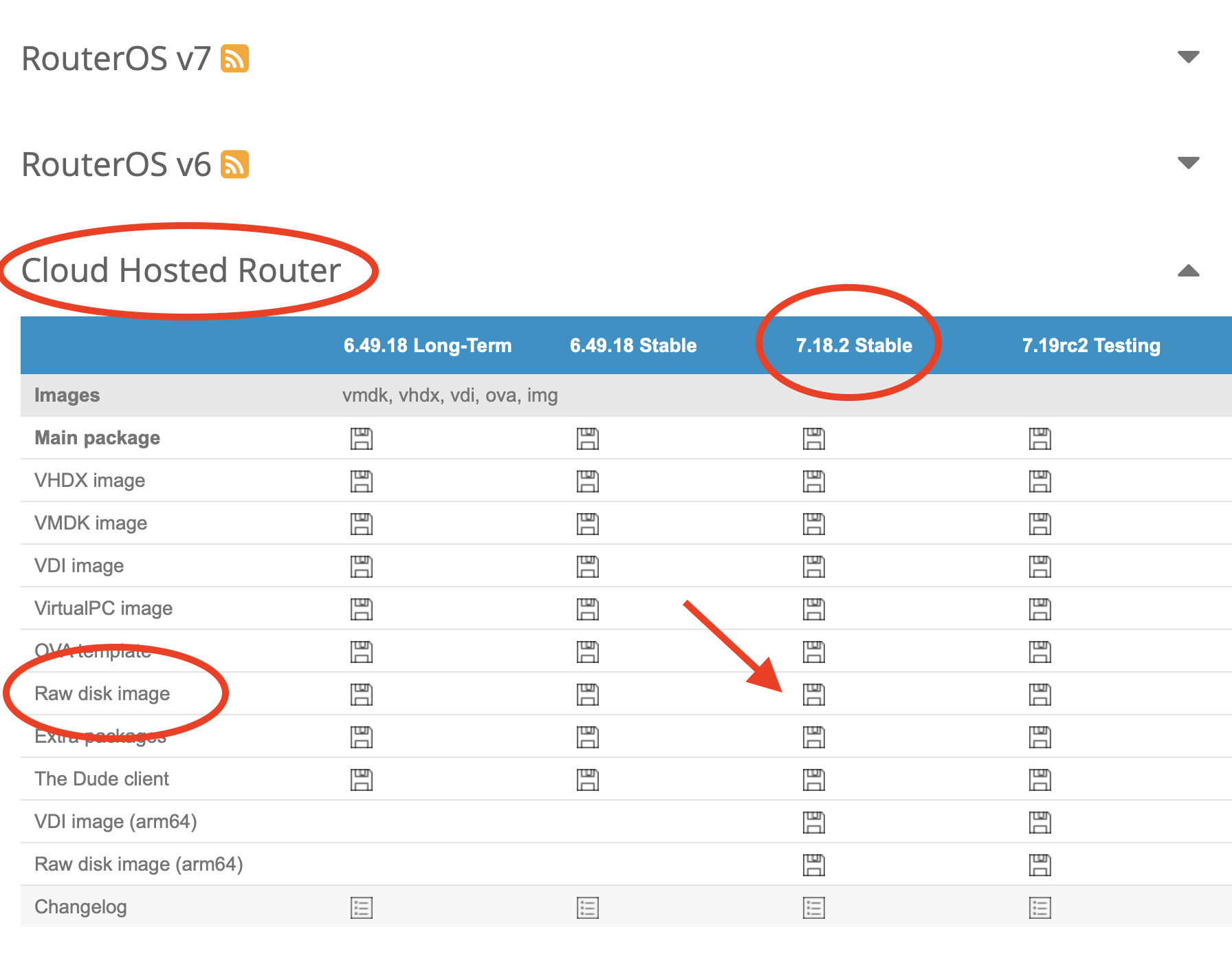Click the VDI image (arm64) row label
1232x967 pixels.
116,822
